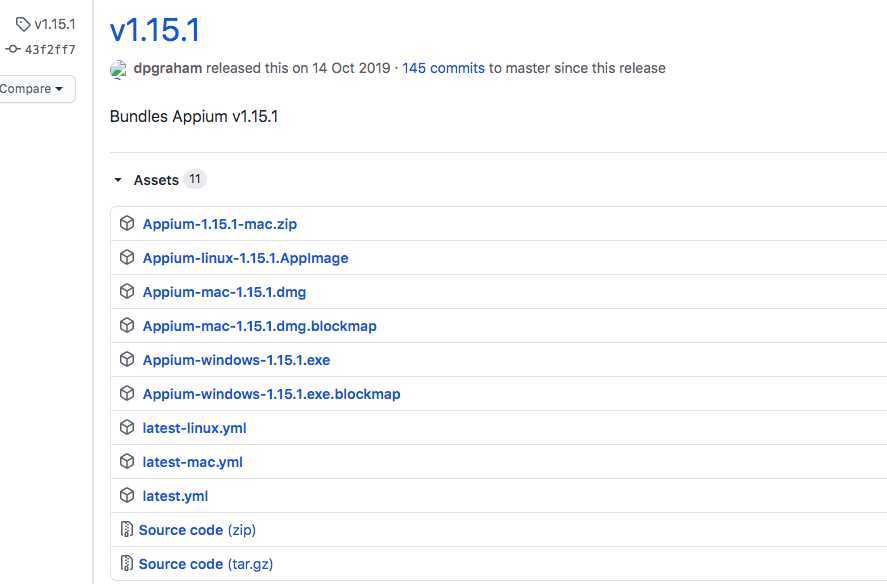
Task: Click the package icon for Appium-mac-1.15.1.dmg.blockmap
Action: 127,325
